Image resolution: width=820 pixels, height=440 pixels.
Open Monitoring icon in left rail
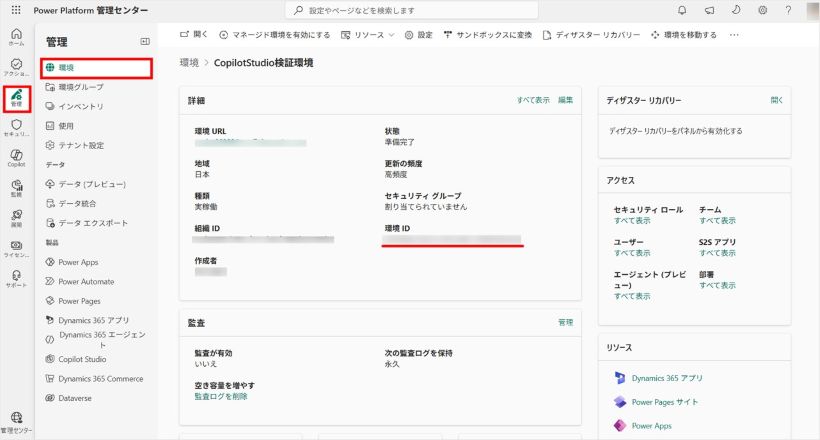tap(16, 188)
